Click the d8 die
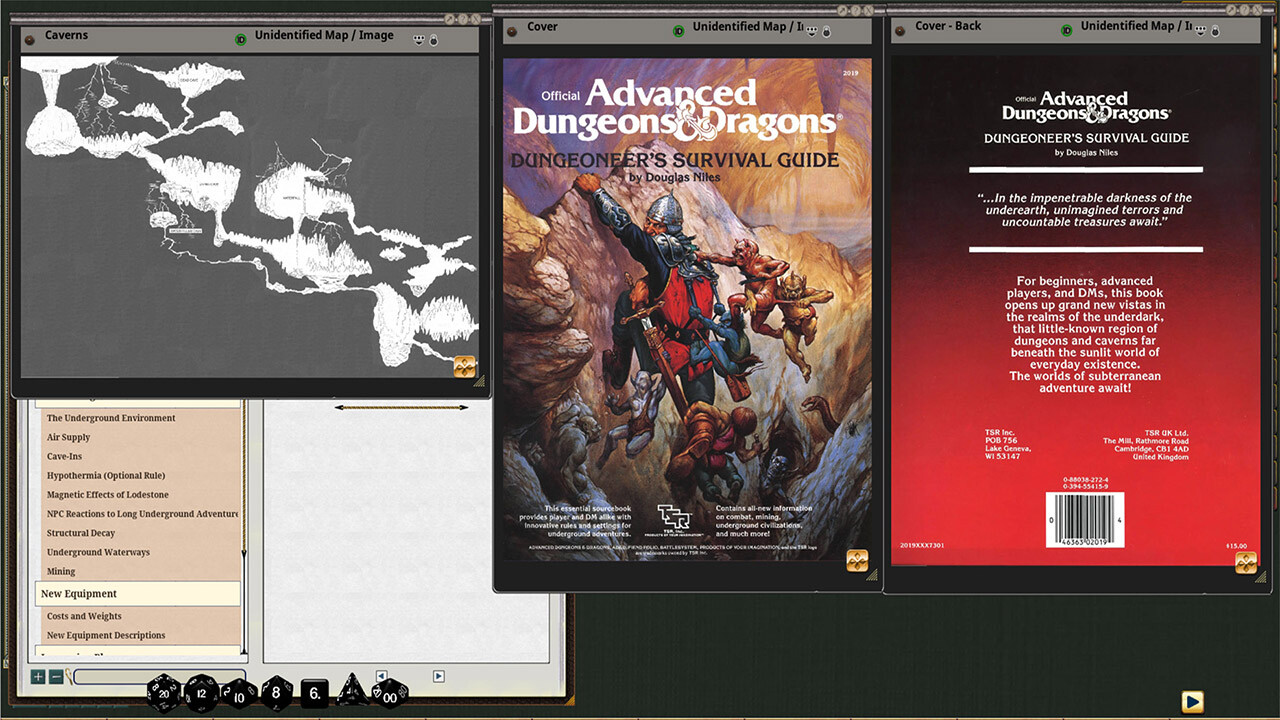This screenshot has width=1280, height=720. tap(277, 692)
